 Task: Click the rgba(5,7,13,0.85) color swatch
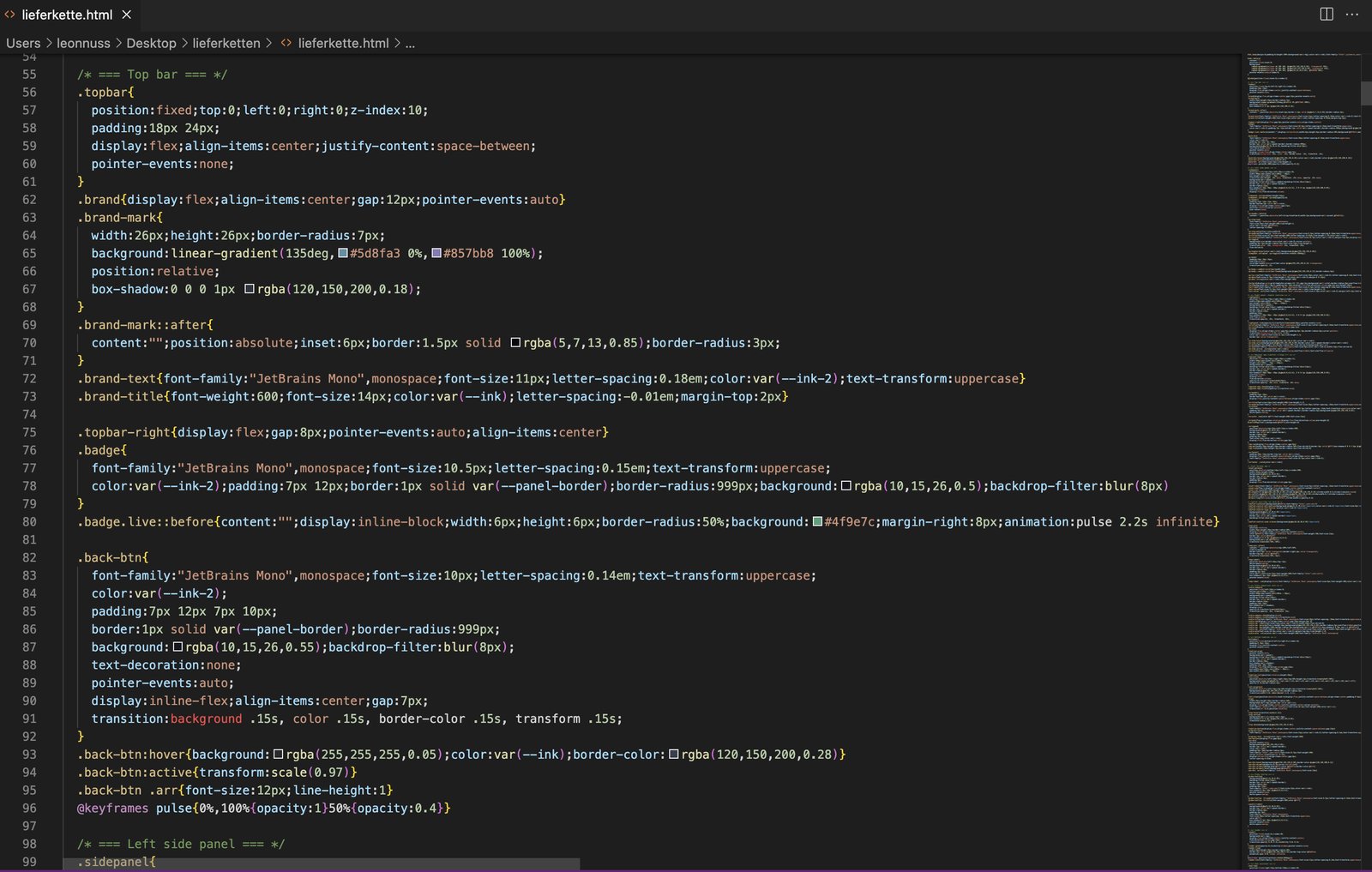point(515,343)
